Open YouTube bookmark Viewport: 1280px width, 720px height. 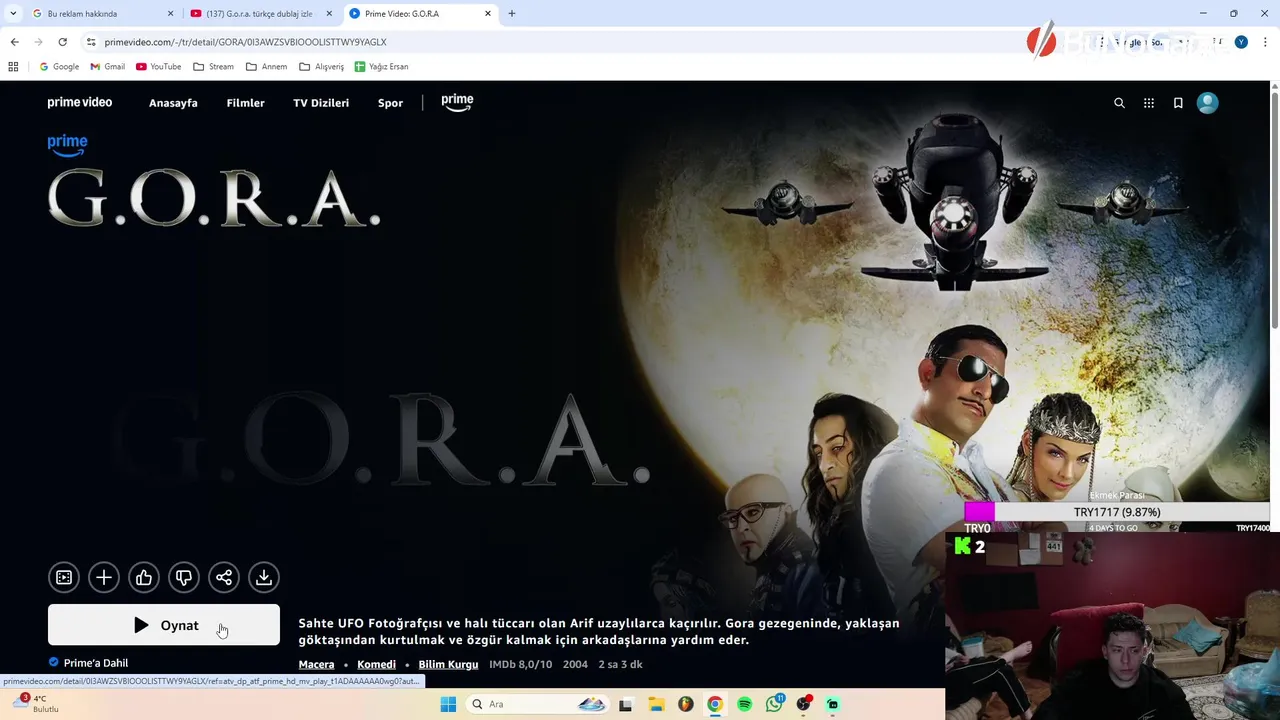point(159,67)
